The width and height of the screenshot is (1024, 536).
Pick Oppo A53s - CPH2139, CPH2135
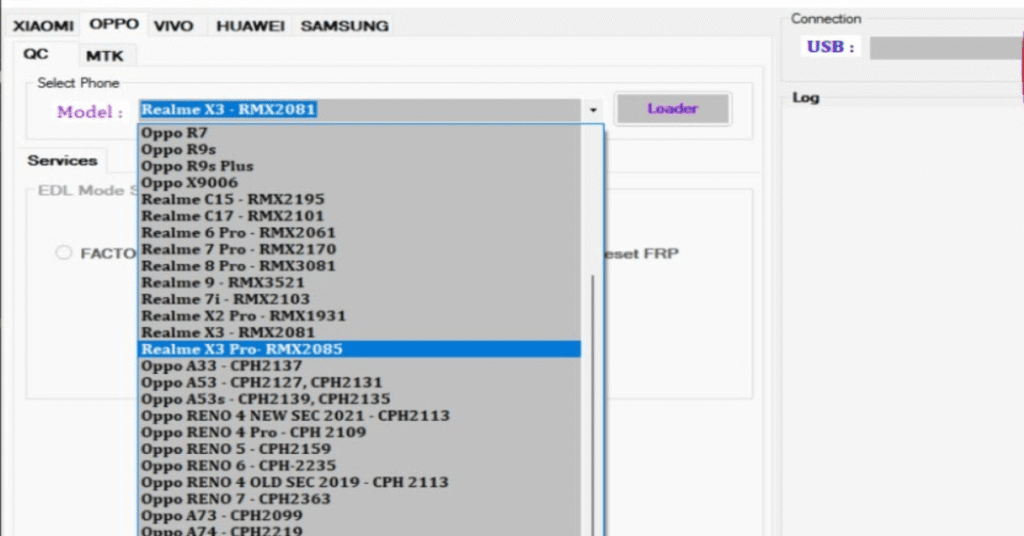tap(360, 399)
